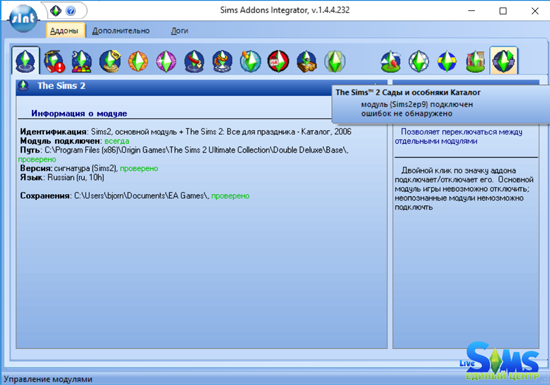Open help via the blue question mark icon
Screen dimensions: 550x385
pyautogui.click(x=71, y=11)
